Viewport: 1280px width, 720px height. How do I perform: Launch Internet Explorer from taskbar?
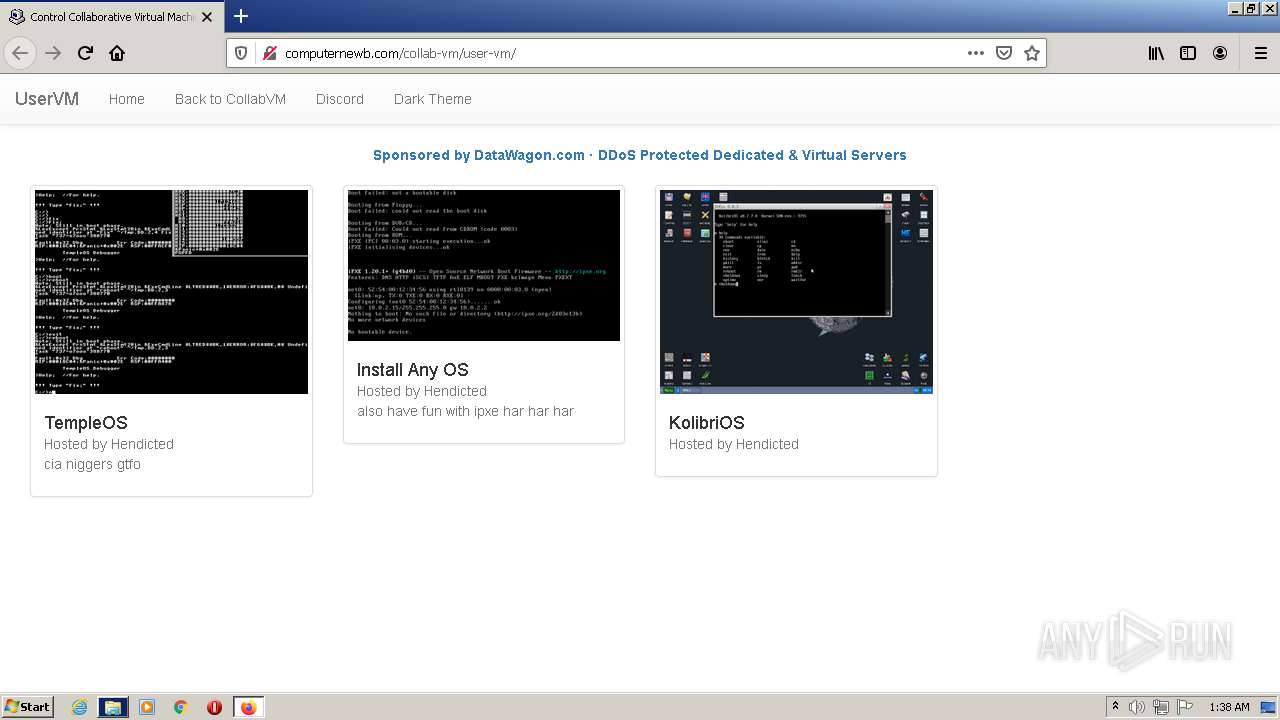click(x=79, y=707)
